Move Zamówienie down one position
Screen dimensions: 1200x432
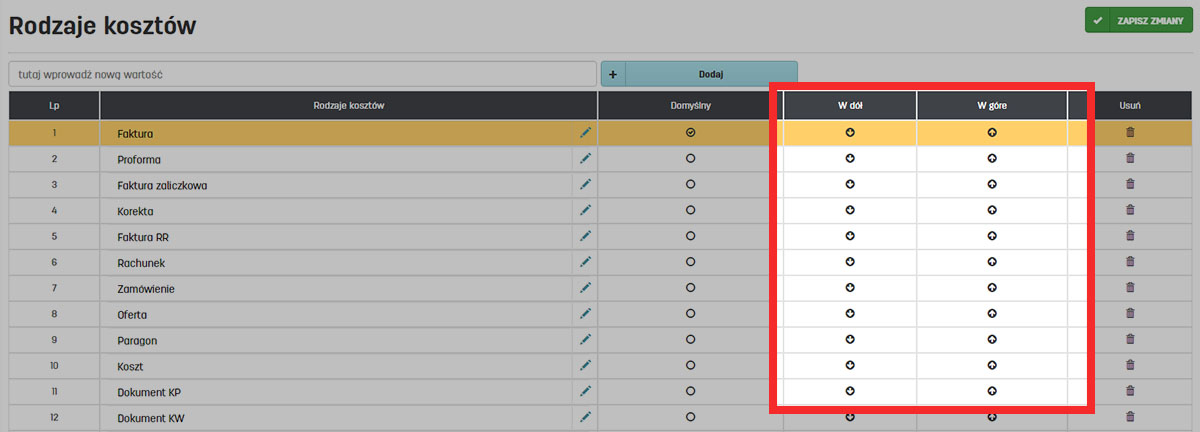point(850,288)
